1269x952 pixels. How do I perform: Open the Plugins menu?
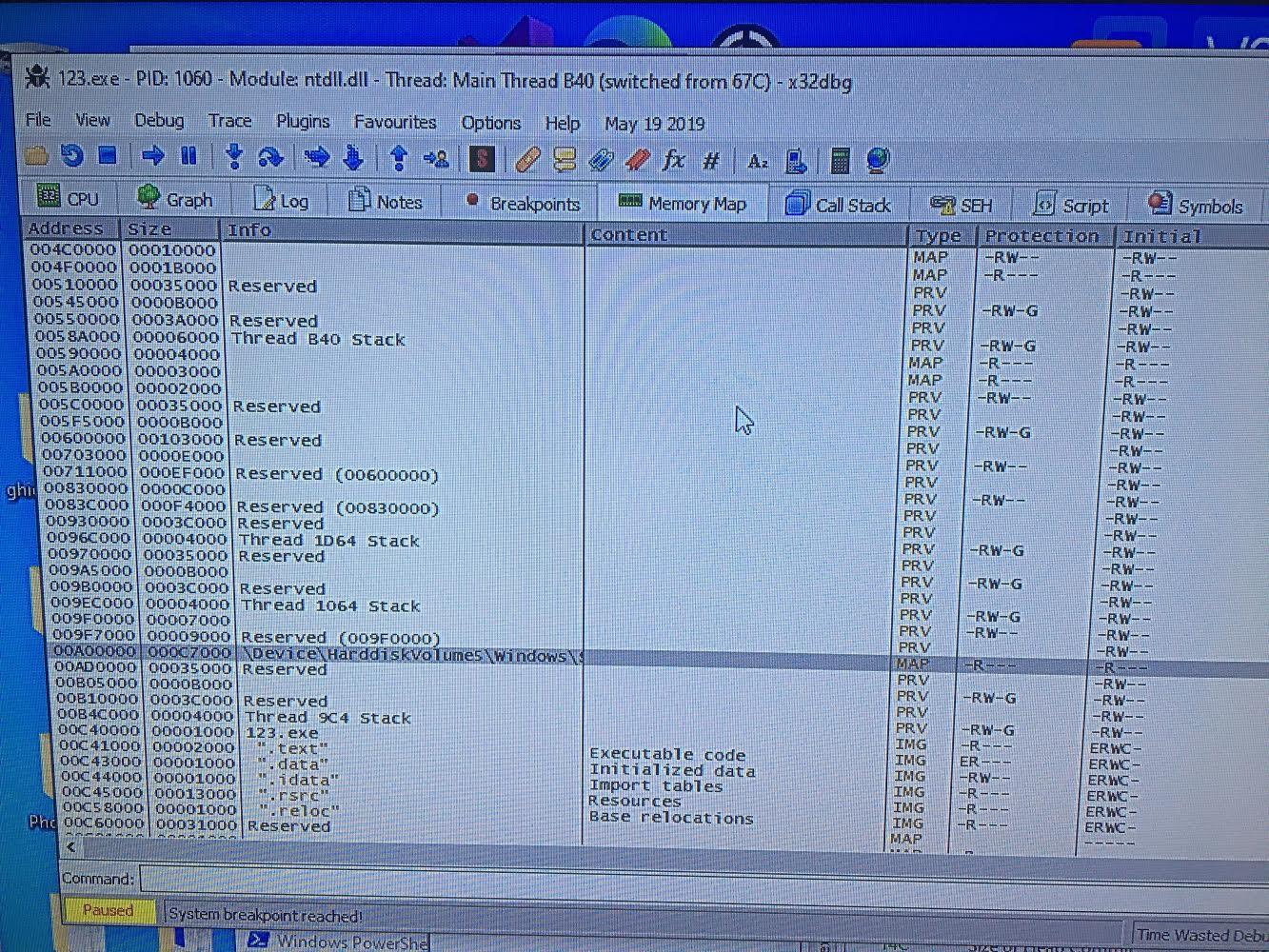pos(303,122)
